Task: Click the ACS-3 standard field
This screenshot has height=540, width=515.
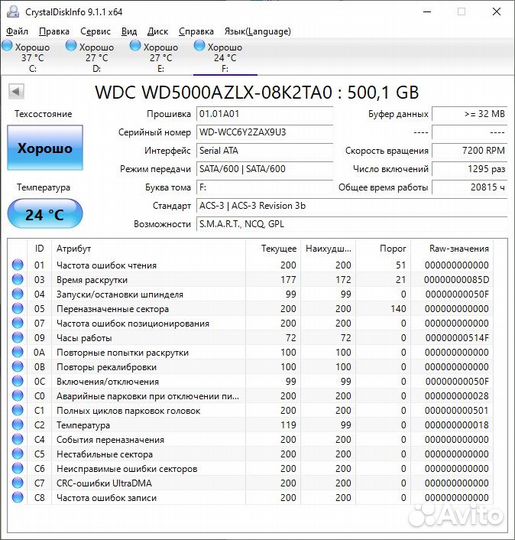Action: (x=352, y=206)
